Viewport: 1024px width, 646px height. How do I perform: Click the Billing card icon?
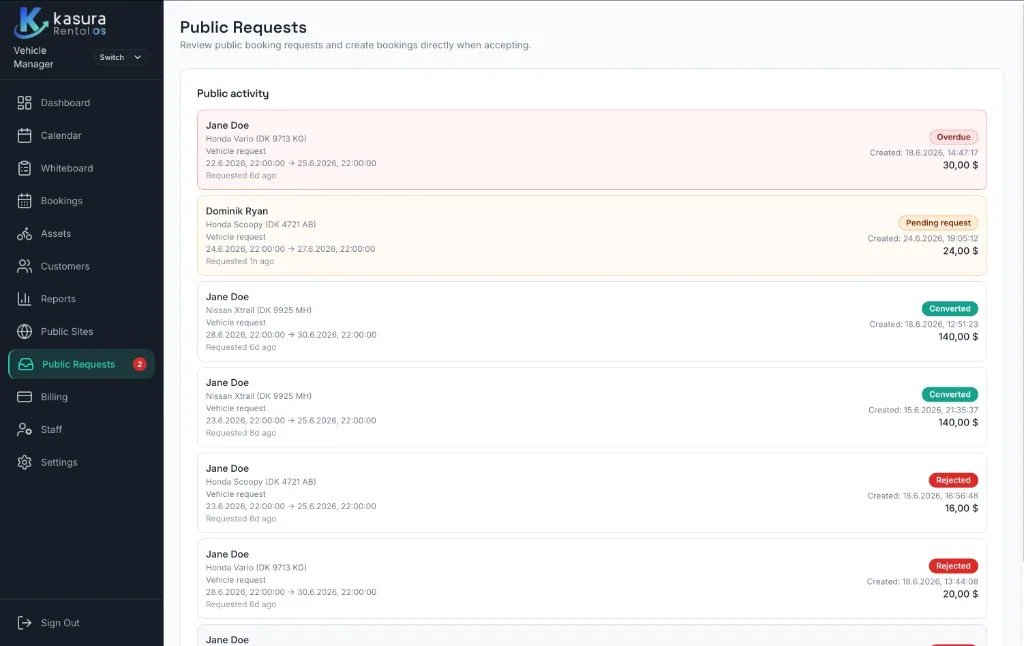point(24,396)
